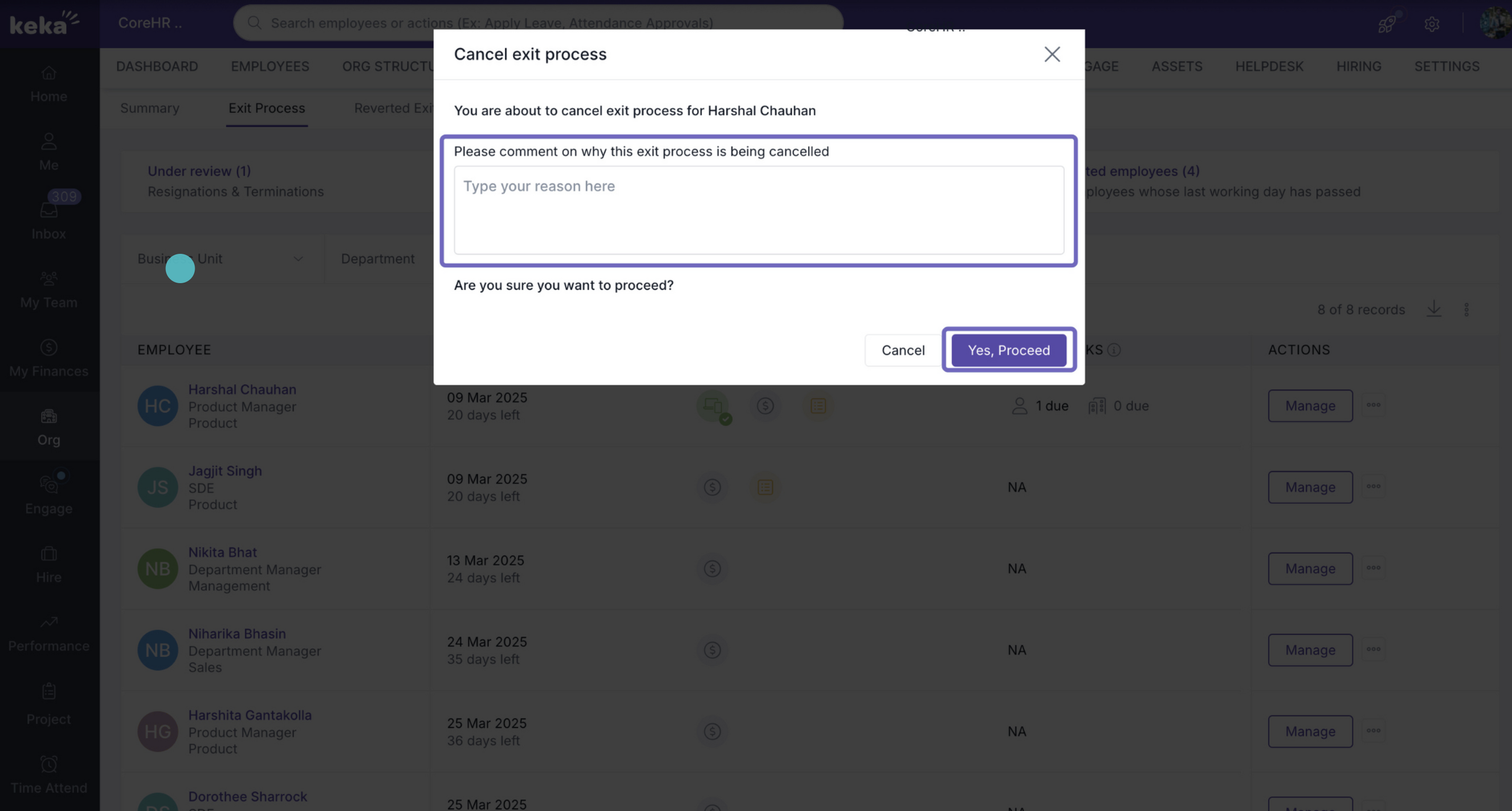Click the cancellation reason text field

pyautogui.click(x=758, y=210)
